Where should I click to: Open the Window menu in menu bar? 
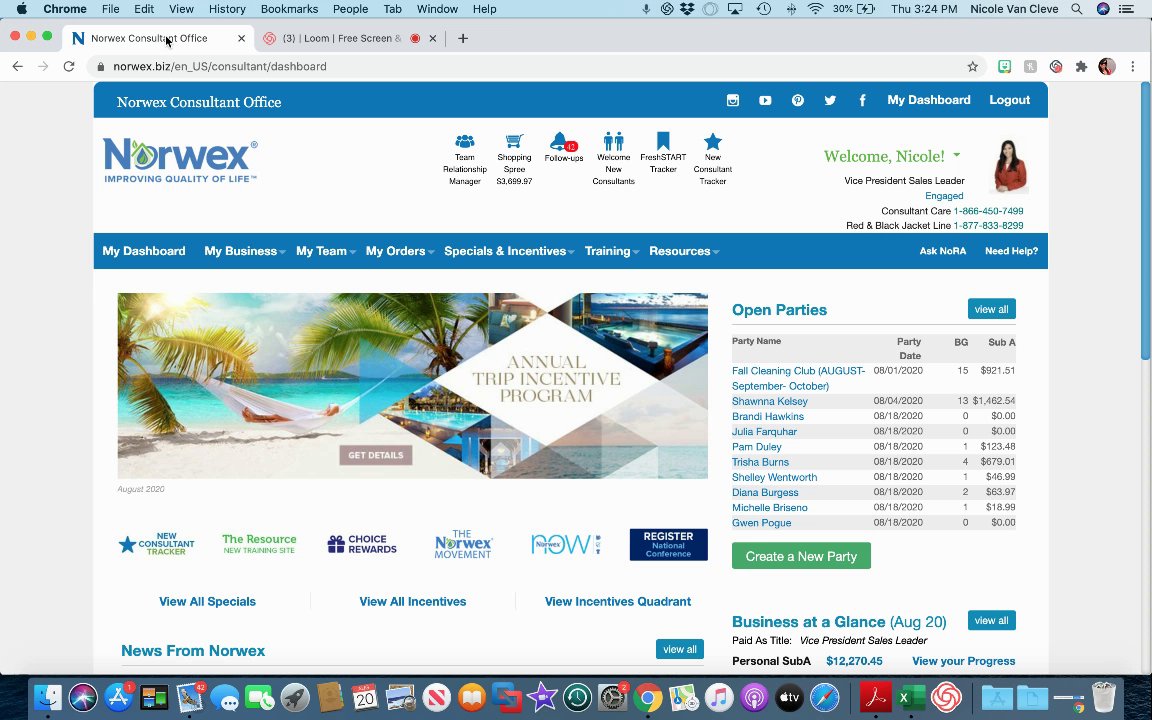click(x=437, y=9)
